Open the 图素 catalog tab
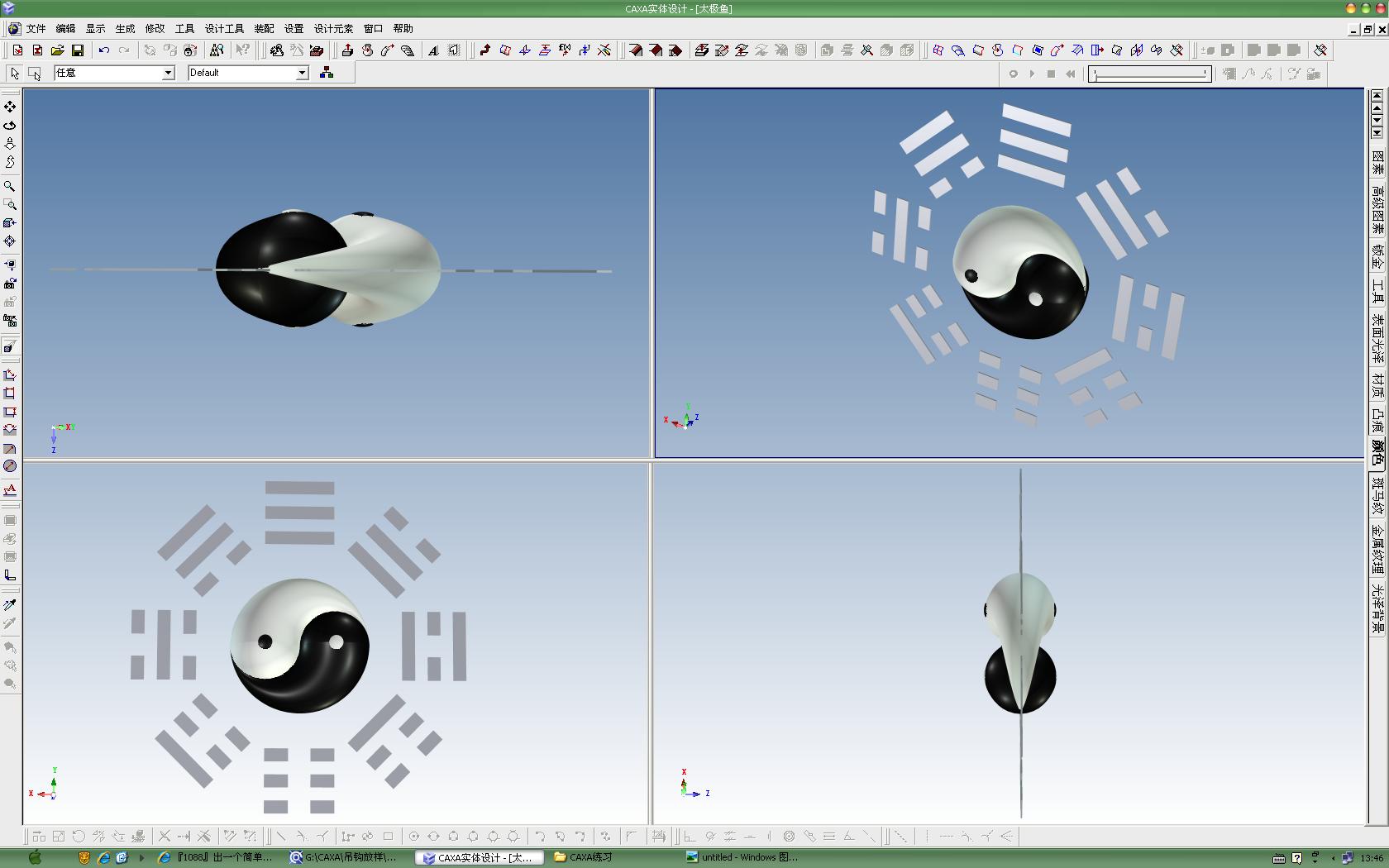Viewport: 1389px width, 868px height. pos(1377,162)
